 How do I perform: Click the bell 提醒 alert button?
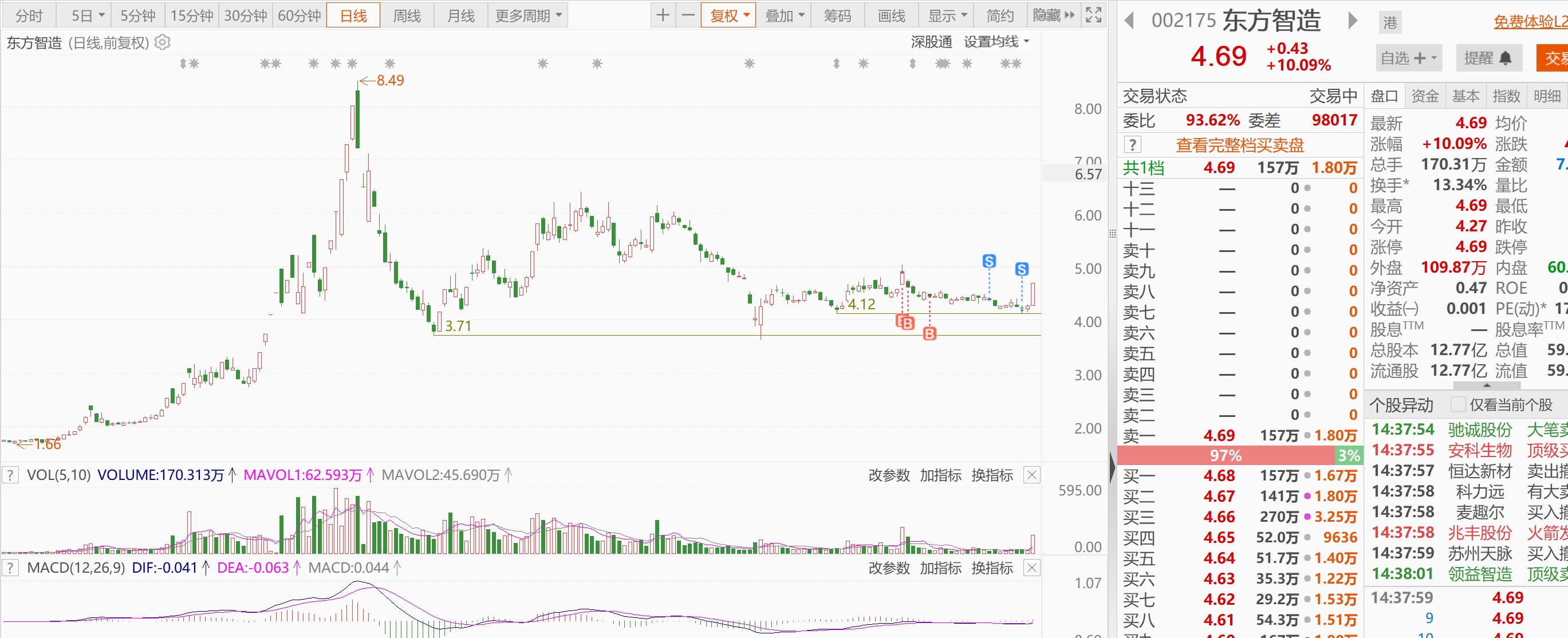coord(1488,58)
